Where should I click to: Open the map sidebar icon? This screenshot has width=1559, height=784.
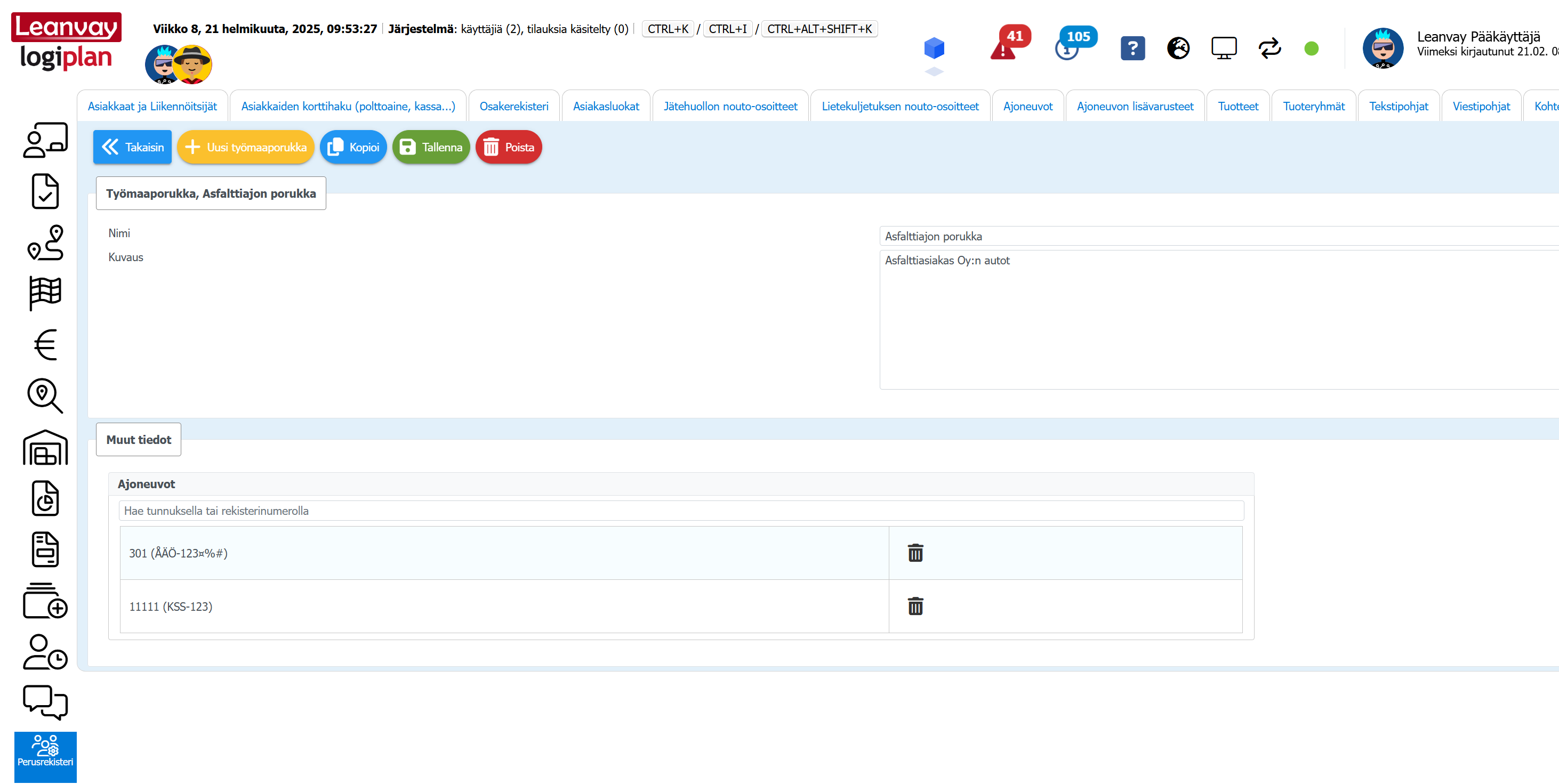[45, 294]
